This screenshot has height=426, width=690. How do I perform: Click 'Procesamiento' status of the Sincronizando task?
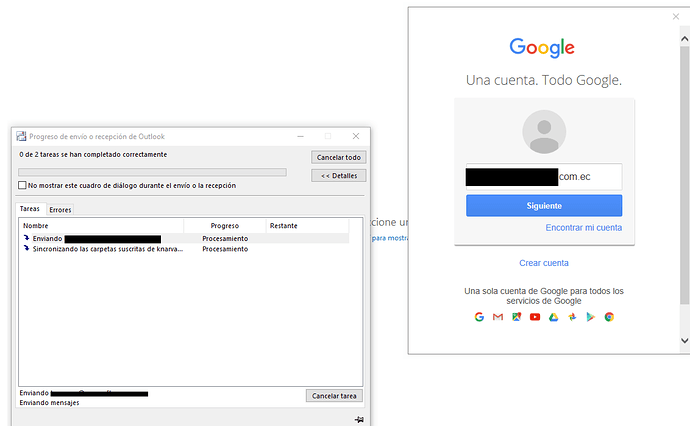(x=225, y=249)
